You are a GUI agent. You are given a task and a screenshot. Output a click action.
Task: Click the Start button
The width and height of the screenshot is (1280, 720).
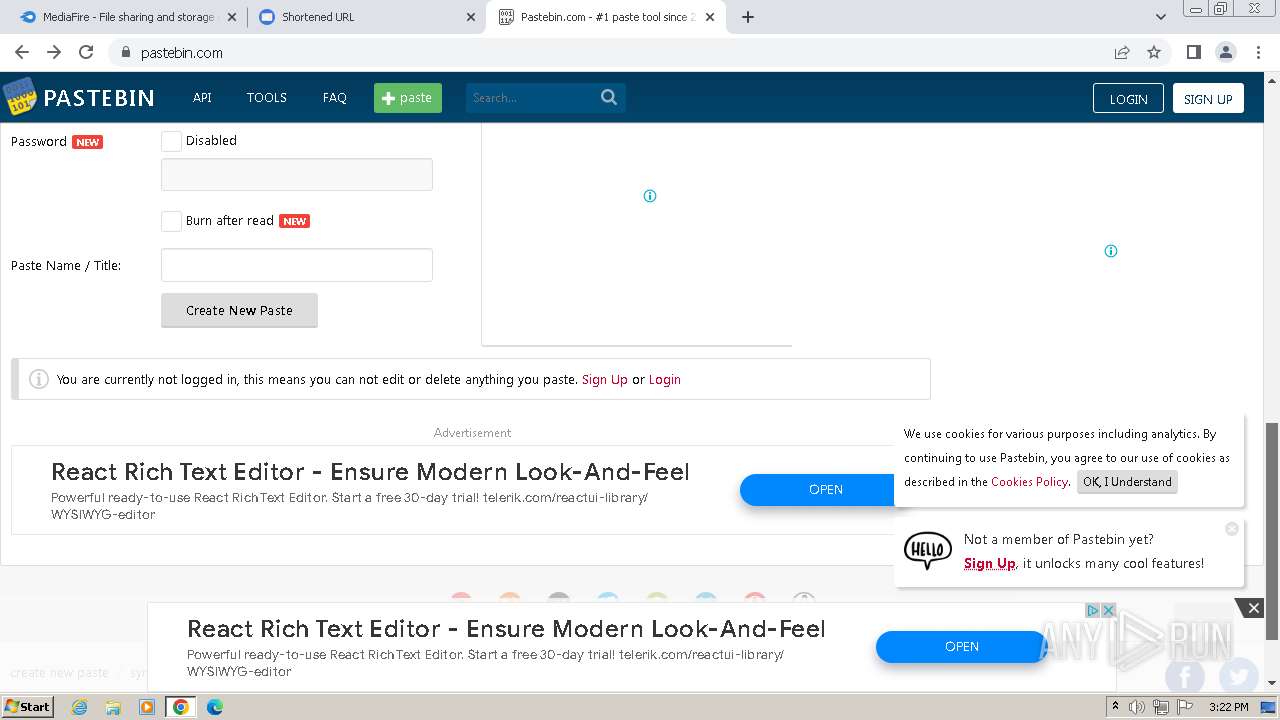tap(28, 707)
